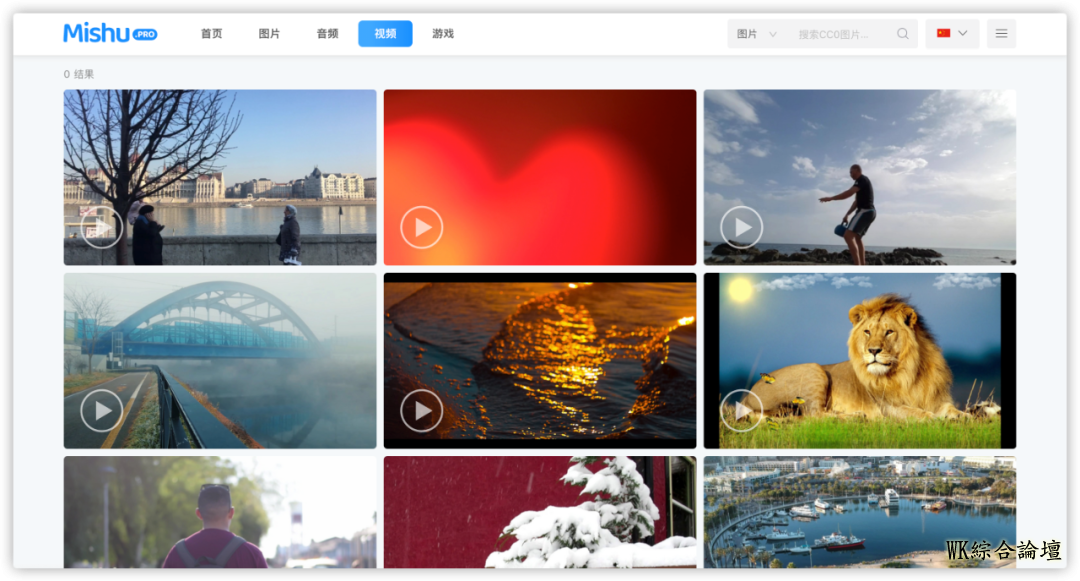Open the hamburger menu
Screen dimensions: 1080x581
(1001, 34)
